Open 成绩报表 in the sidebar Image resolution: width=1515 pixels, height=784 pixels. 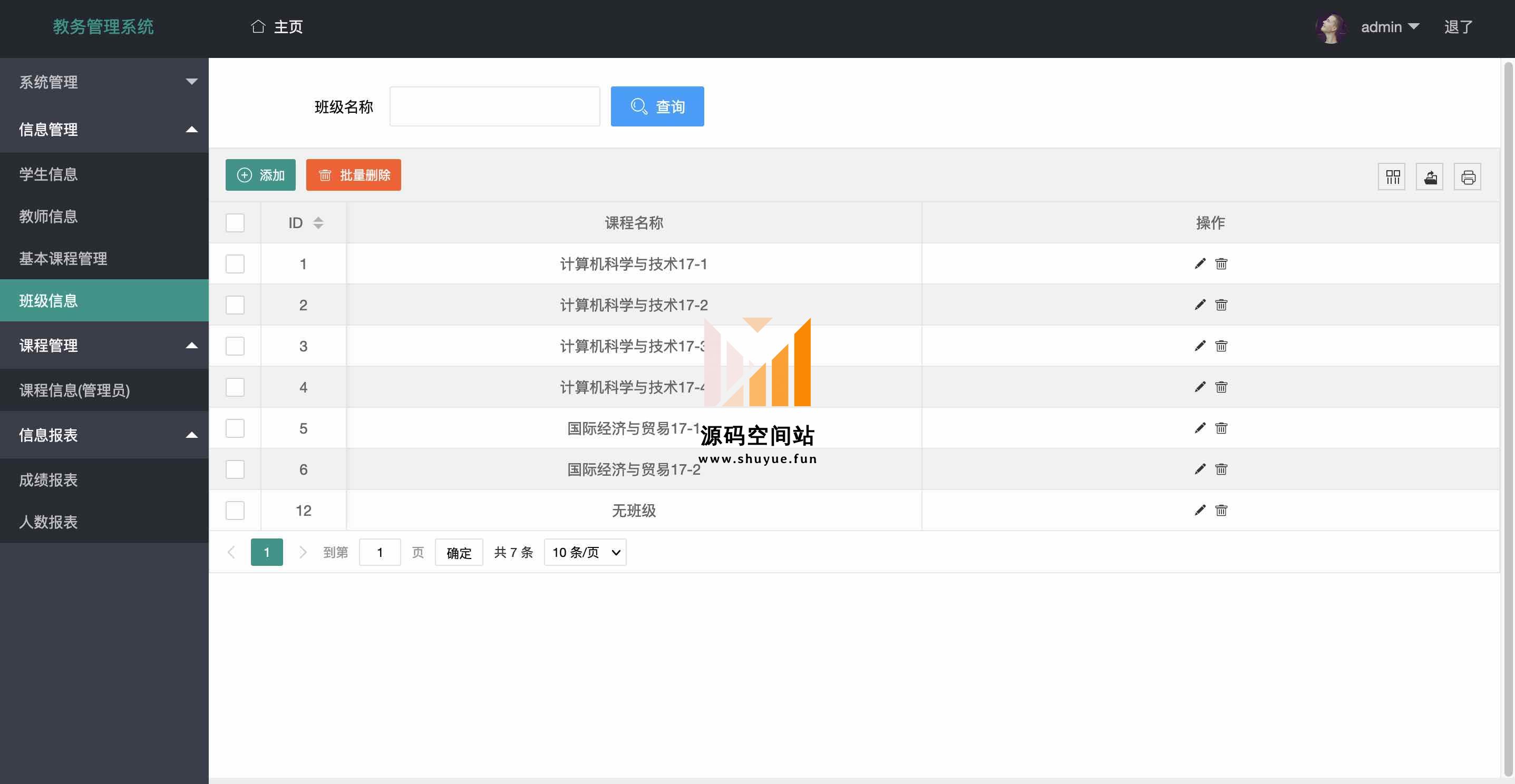point(48,479)
